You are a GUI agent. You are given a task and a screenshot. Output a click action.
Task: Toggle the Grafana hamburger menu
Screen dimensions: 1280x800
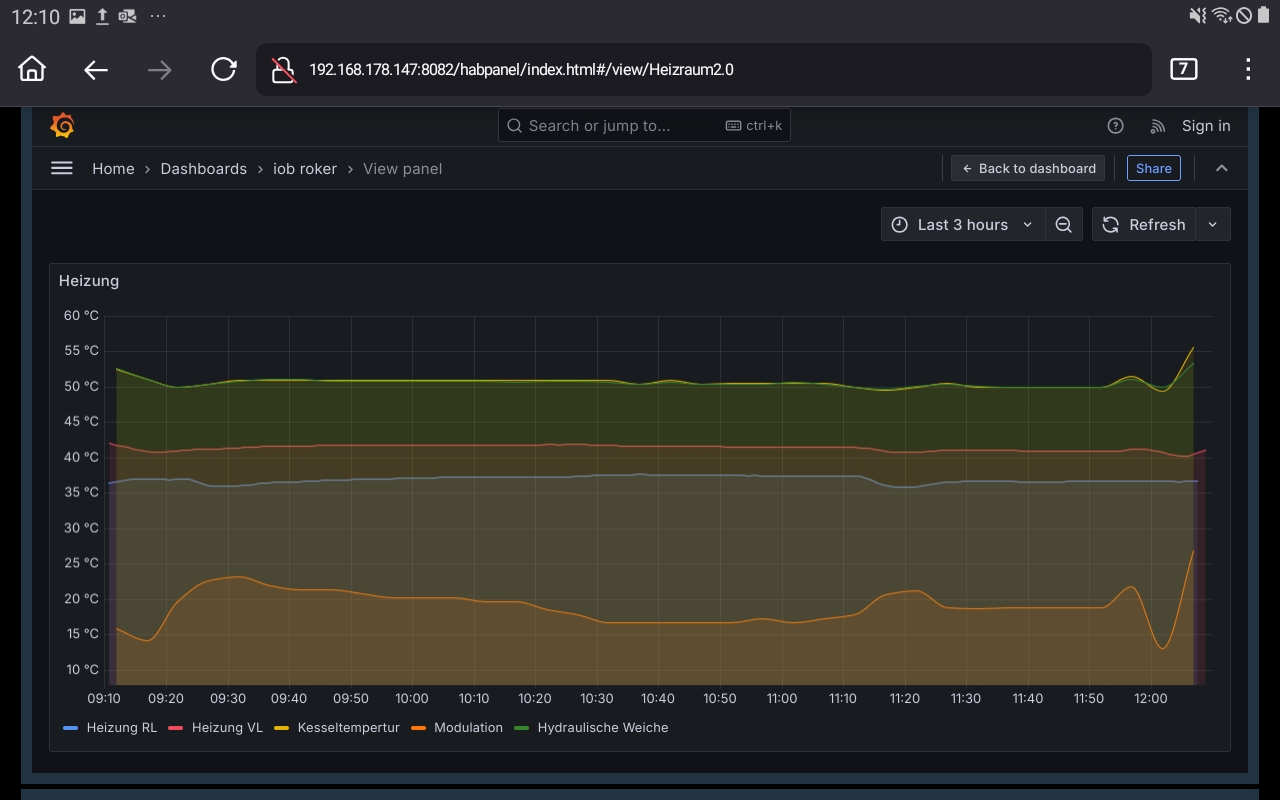click(x=62, y=168)
